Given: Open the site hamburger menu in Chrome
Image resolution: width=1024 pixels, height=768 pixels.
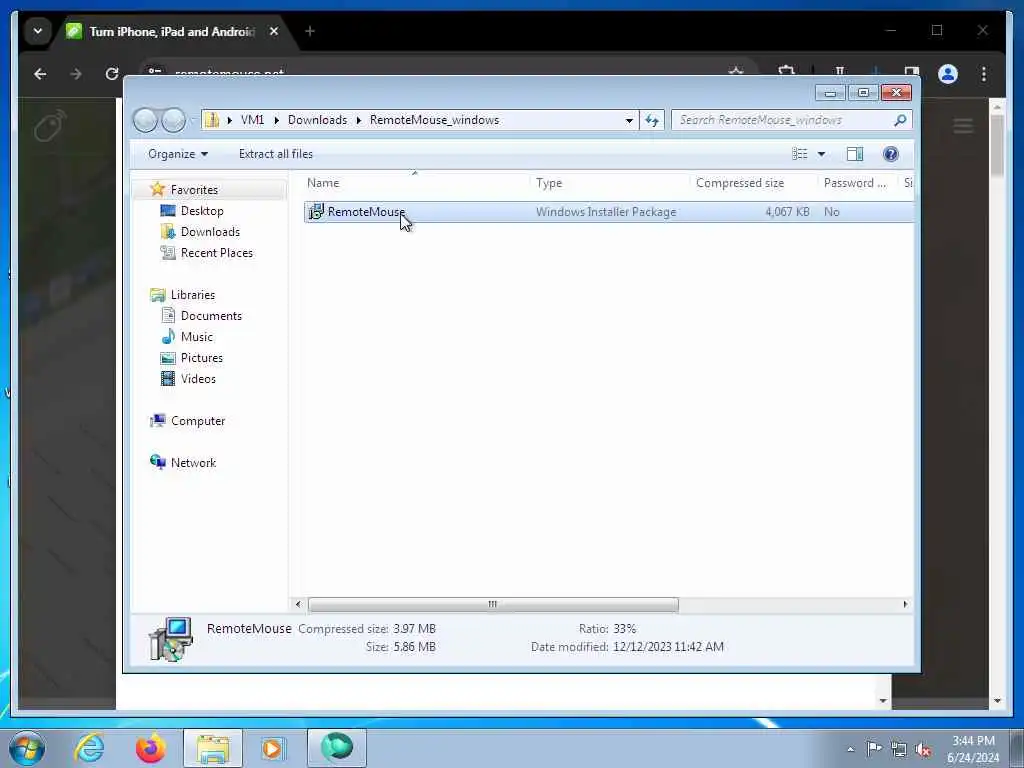Looking at the screenshot, I should (x=963, y=125).
